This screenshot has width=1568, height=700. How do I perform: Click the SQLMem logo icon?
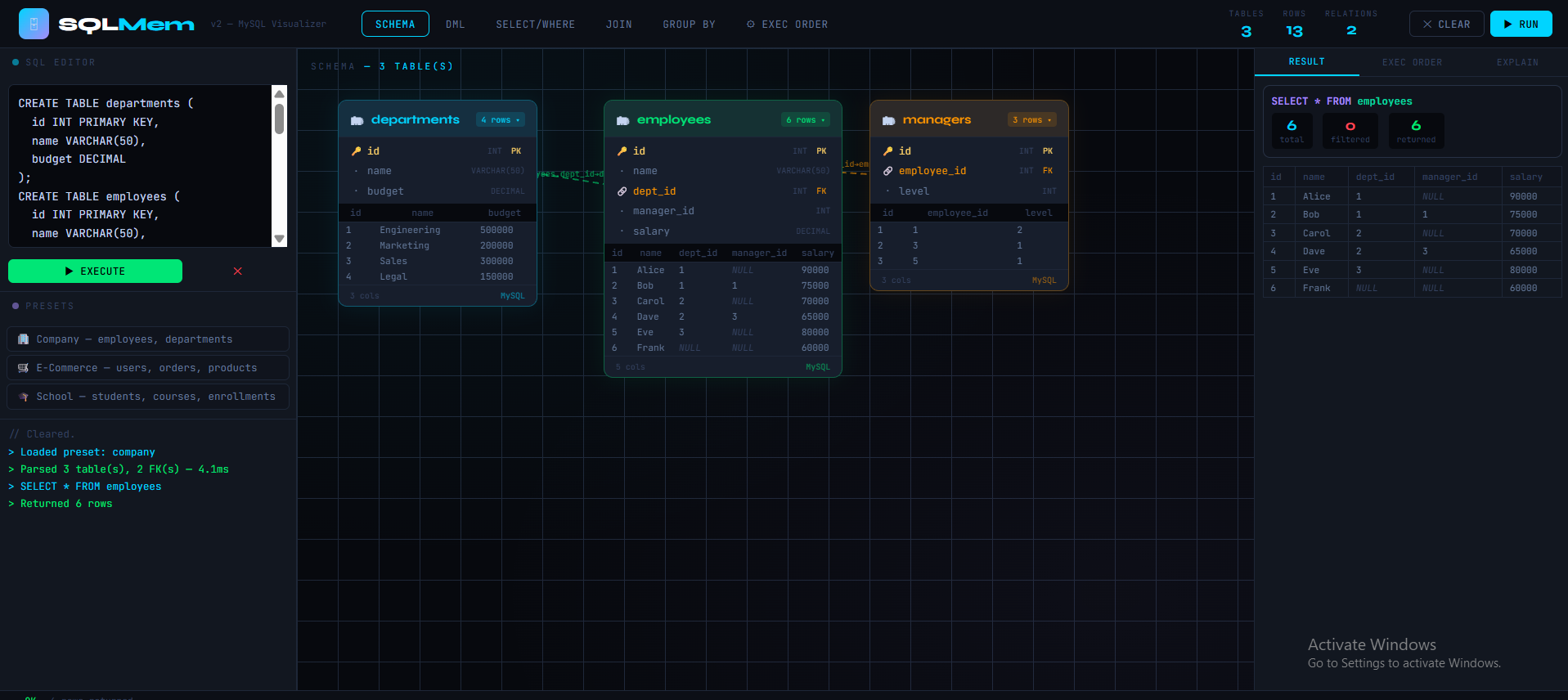(34, 25)
